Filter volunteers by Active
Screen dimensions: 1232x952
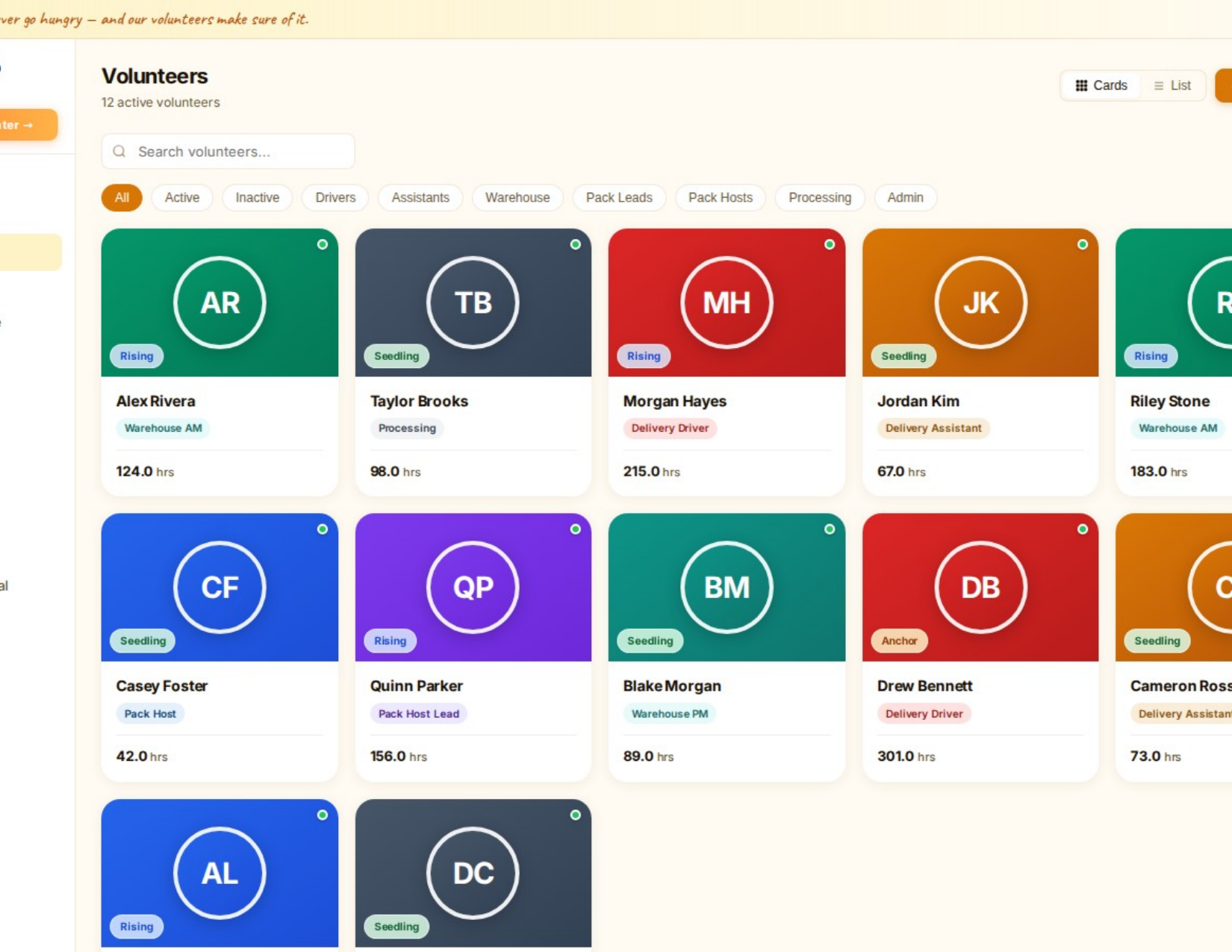pos(182,197)
